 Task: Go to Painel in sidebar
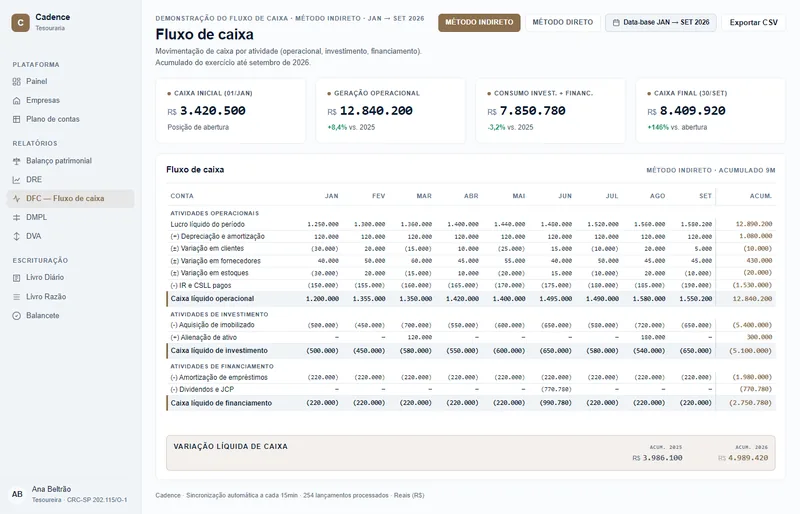pos(70,82)
